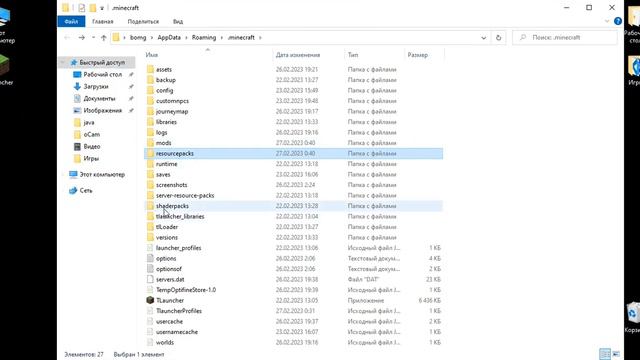Expand the address bar history dropdown

(484, 38)
